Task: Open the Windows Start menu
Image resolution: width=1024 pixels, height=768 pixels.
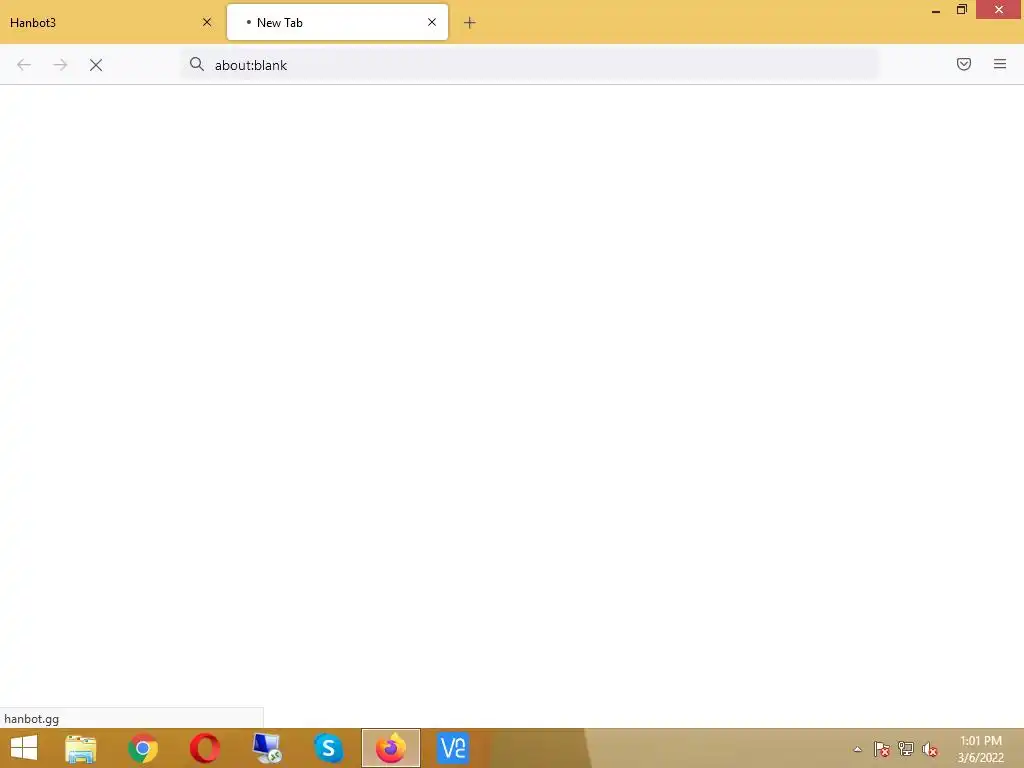Action: click(x=24, y=748)
